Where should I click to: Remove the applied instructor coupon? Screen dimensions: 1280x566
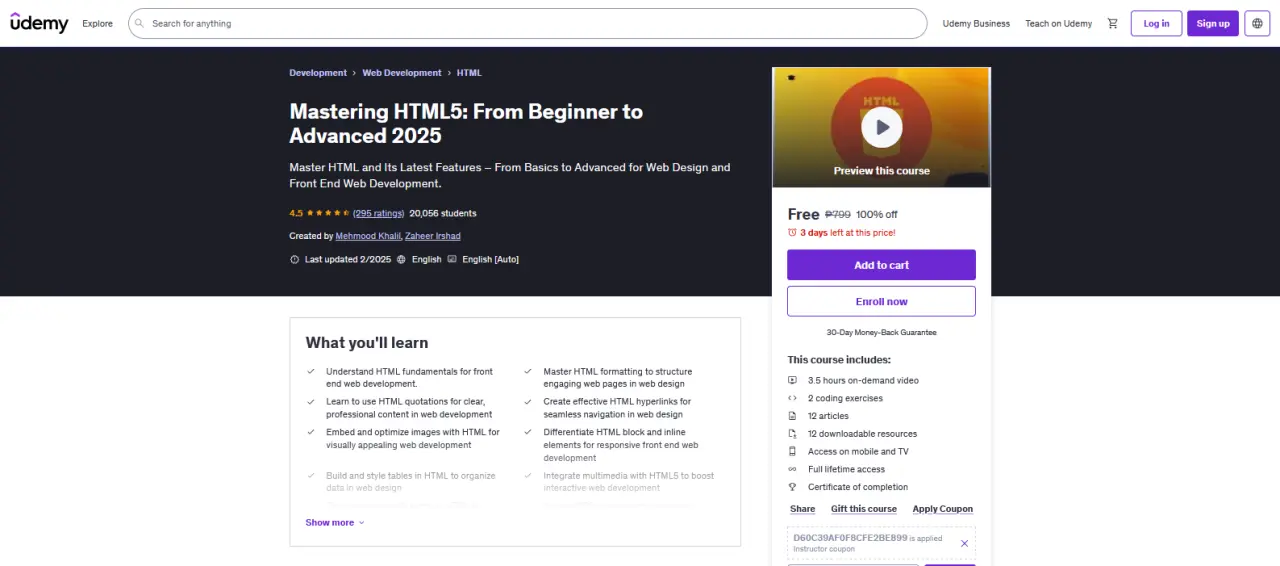964,543
